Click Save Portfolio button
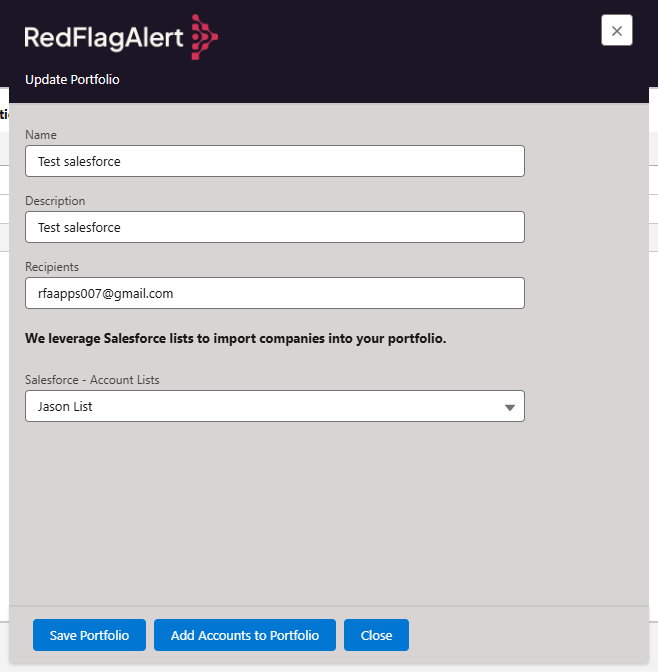 click(89, 635)
